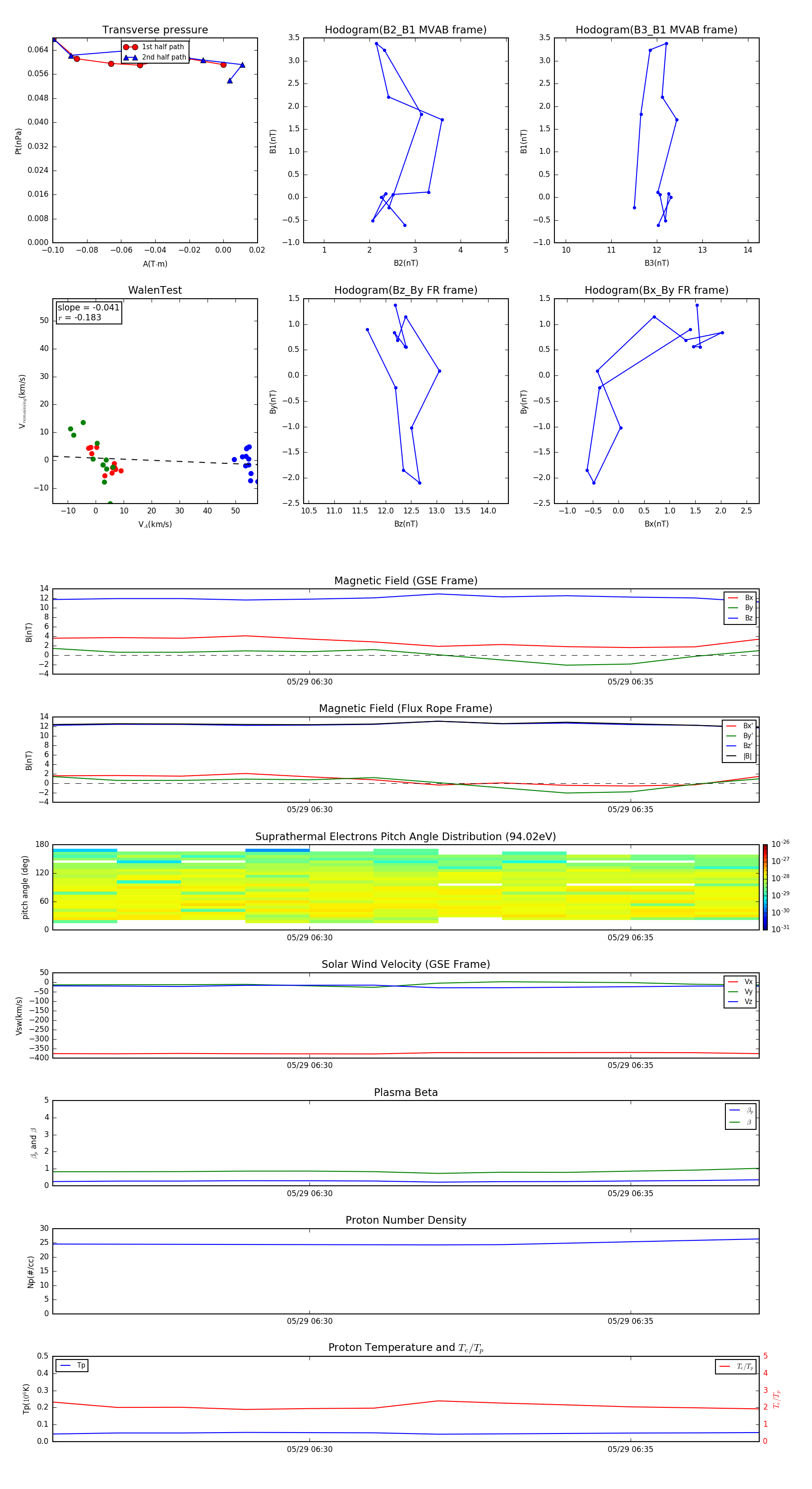Click 'Np(#/cc)' axis label
The width and height of the screenshot is (812, 1489).
point(31,1271)
